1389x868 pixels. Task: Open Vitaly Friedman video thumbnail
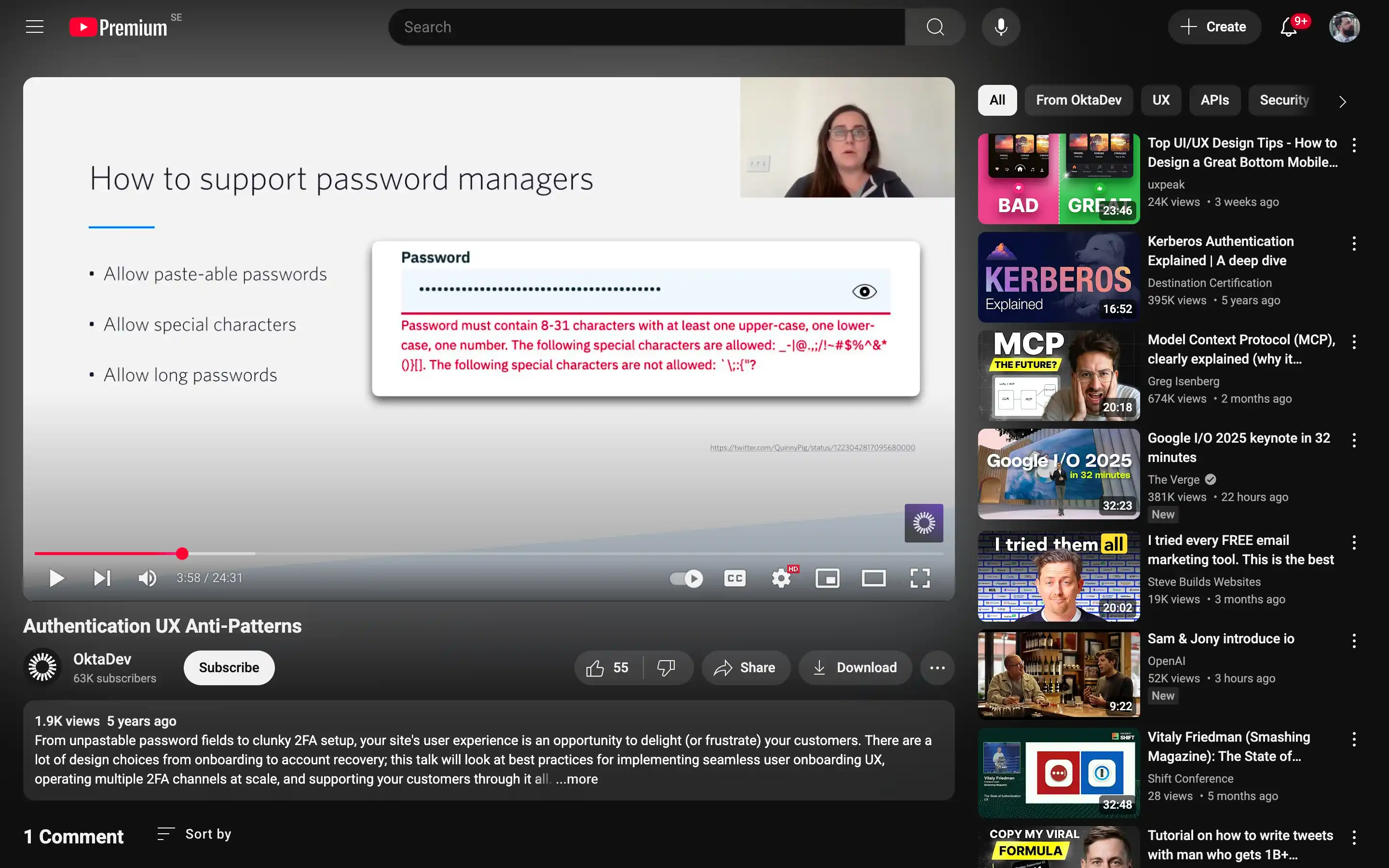(x=1059, y=773)
